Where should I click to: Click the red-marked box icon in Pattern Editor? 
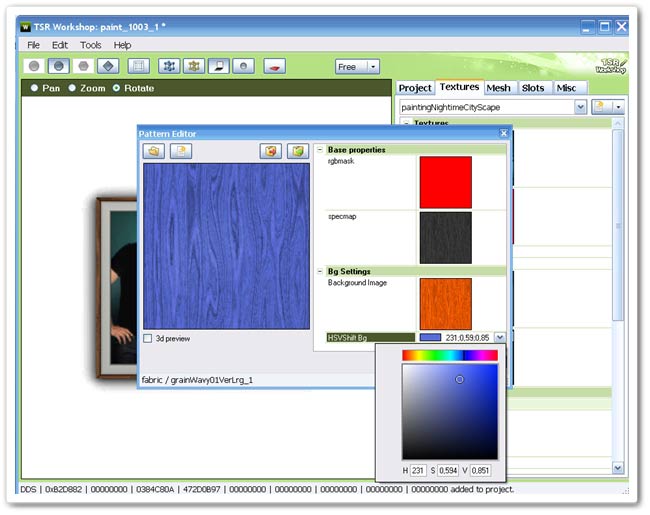click(x=271, y=151)
